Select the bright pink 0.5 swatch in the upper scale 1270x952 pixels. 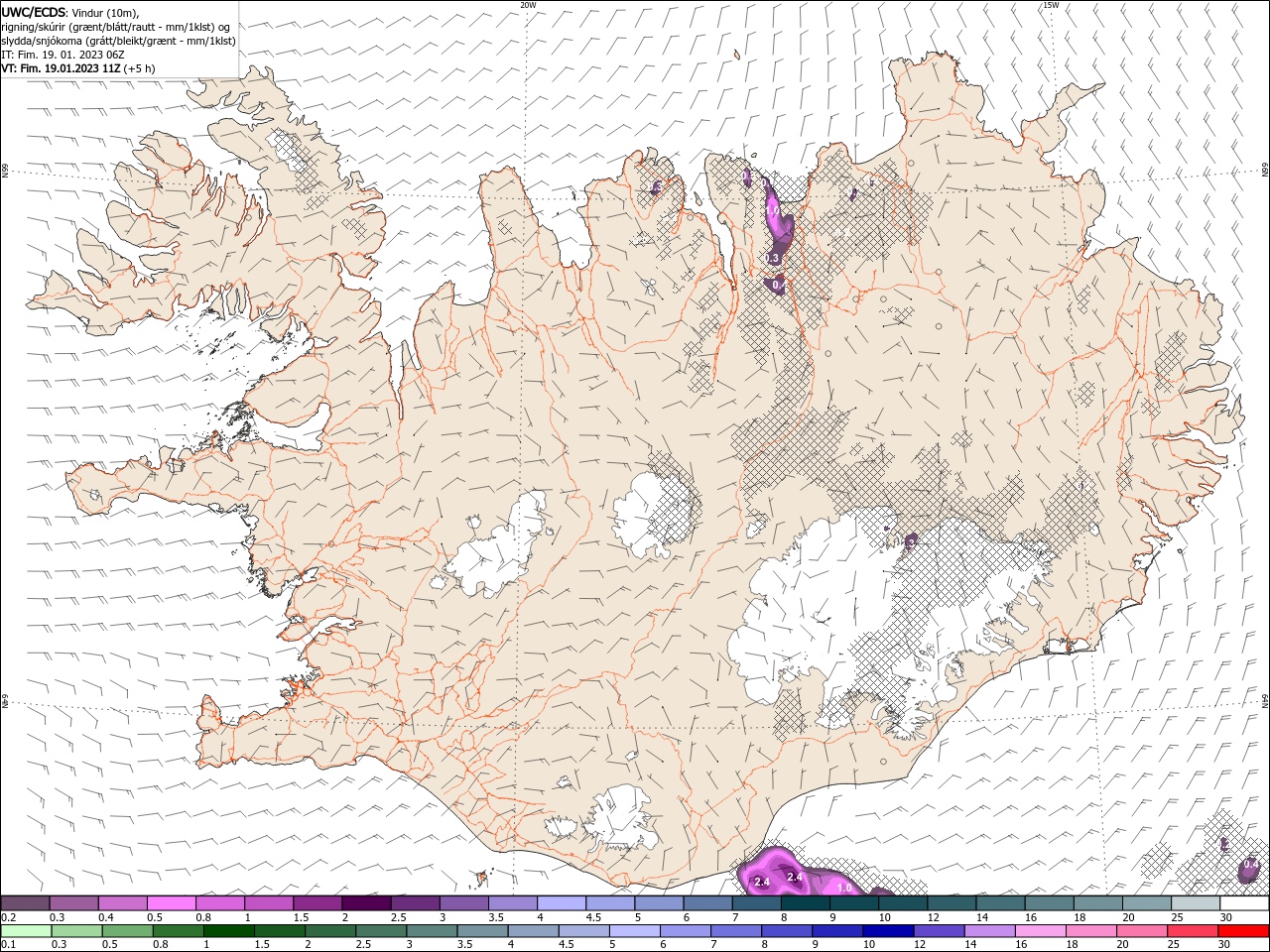[171, 903]
